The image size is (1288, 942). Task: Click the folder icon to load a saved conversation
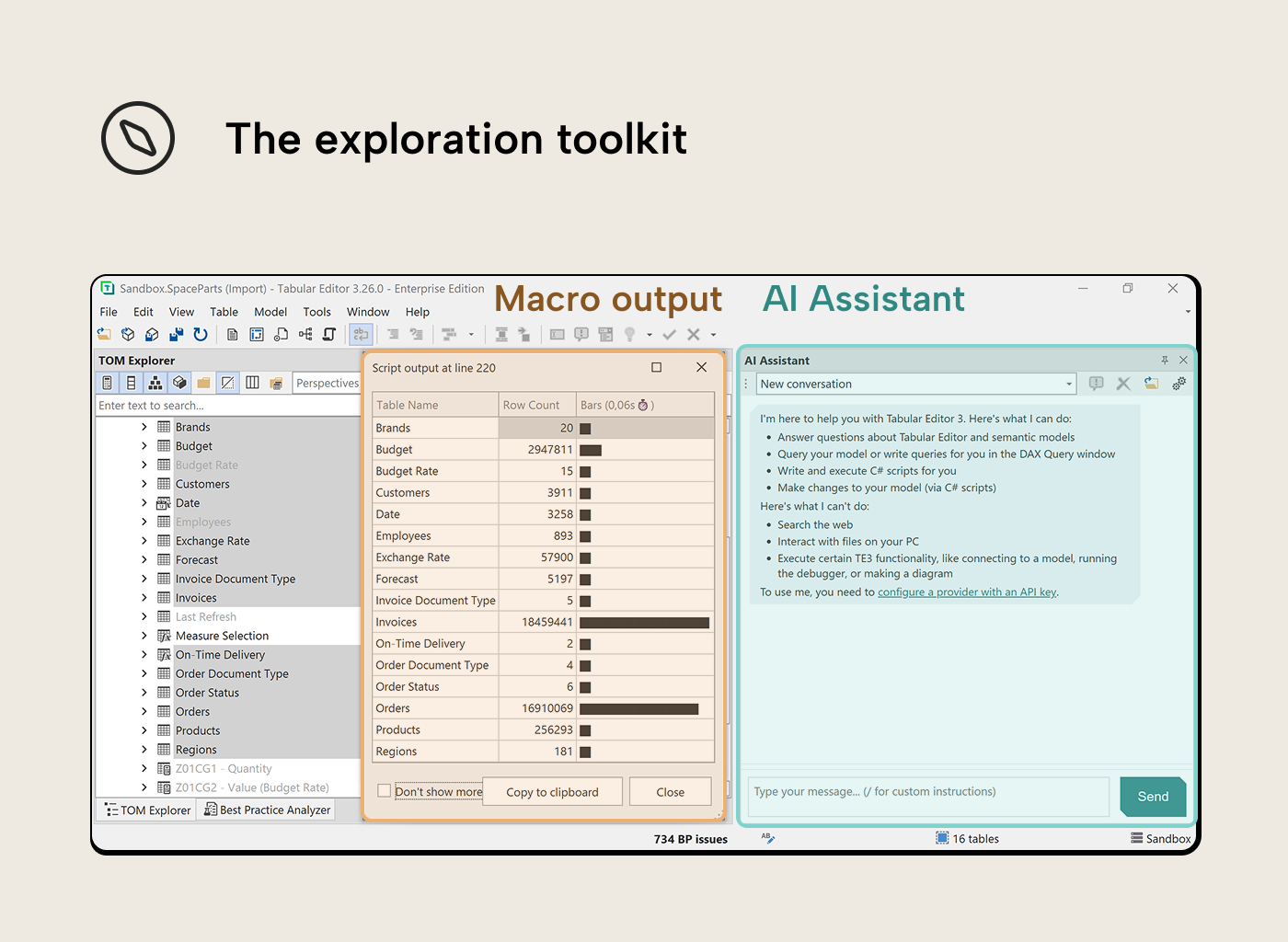point(1151,384)
